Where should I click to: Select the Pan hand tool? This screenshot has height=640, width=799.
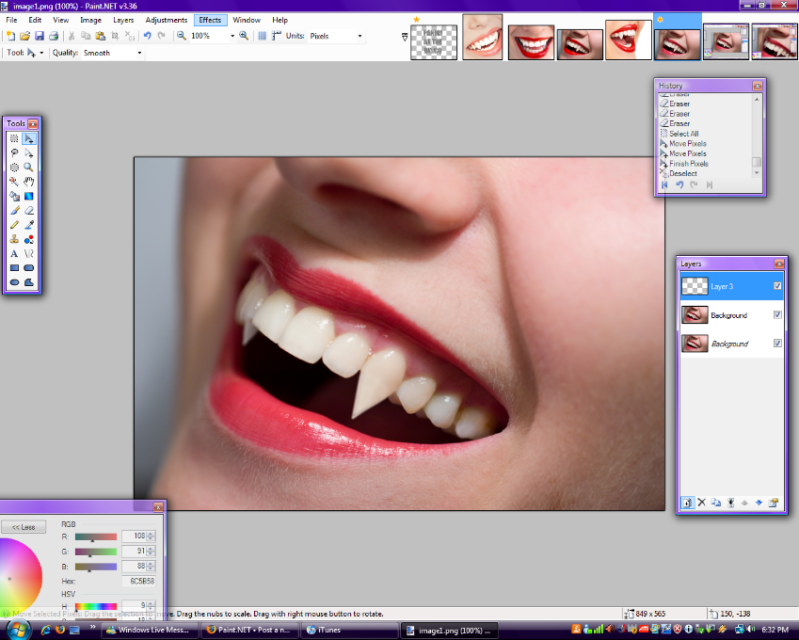[x=29, y=181]
